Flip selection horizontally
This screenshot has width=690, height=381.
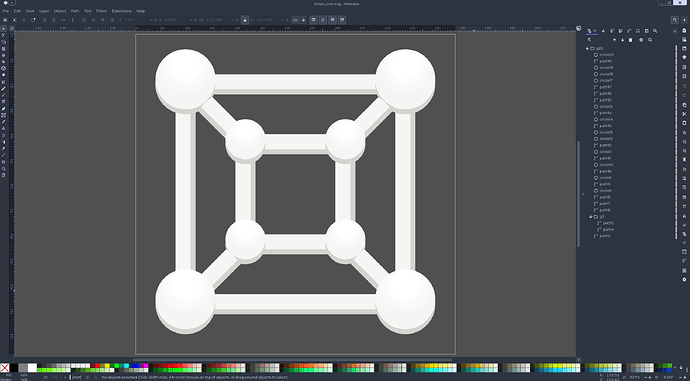[x=63, y=20]
